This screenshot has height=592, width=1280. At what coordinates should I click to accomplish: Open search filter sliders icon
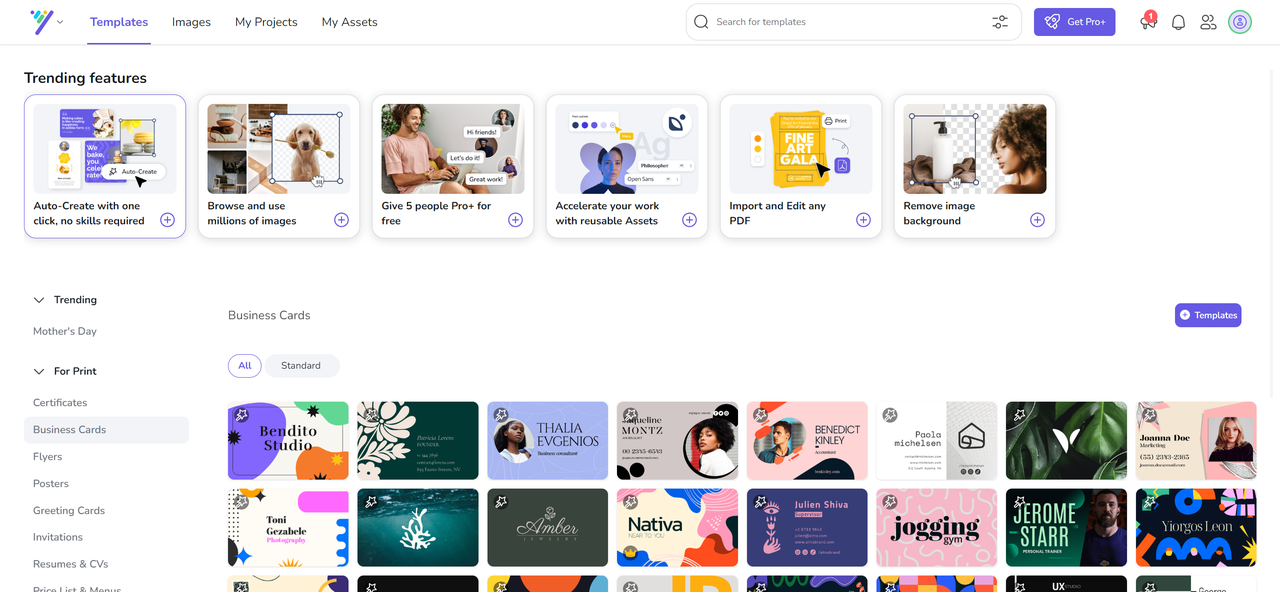(1000, 22)
